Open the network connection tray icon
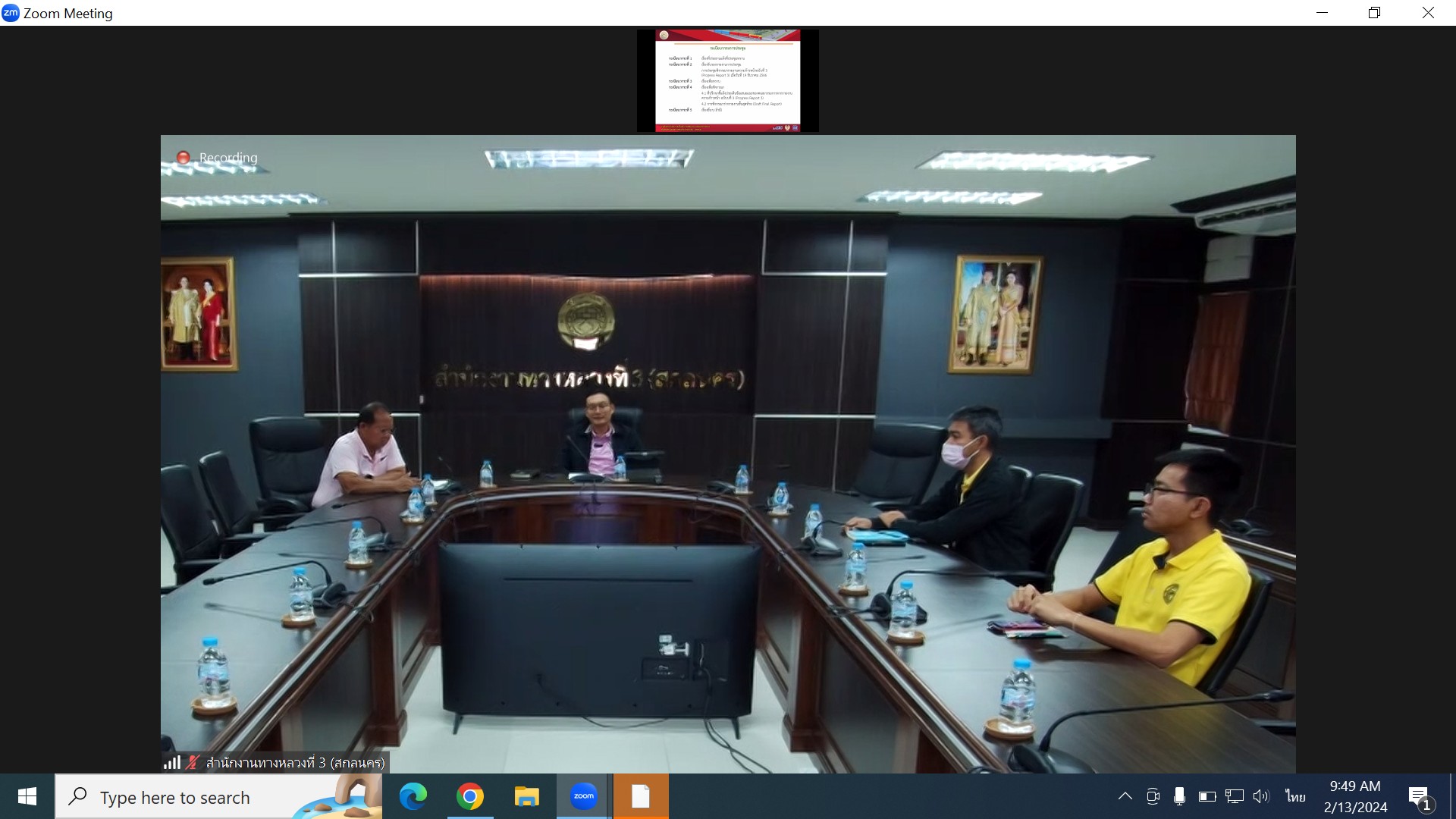This screenshot has width=1456, height=819. 1234,796
